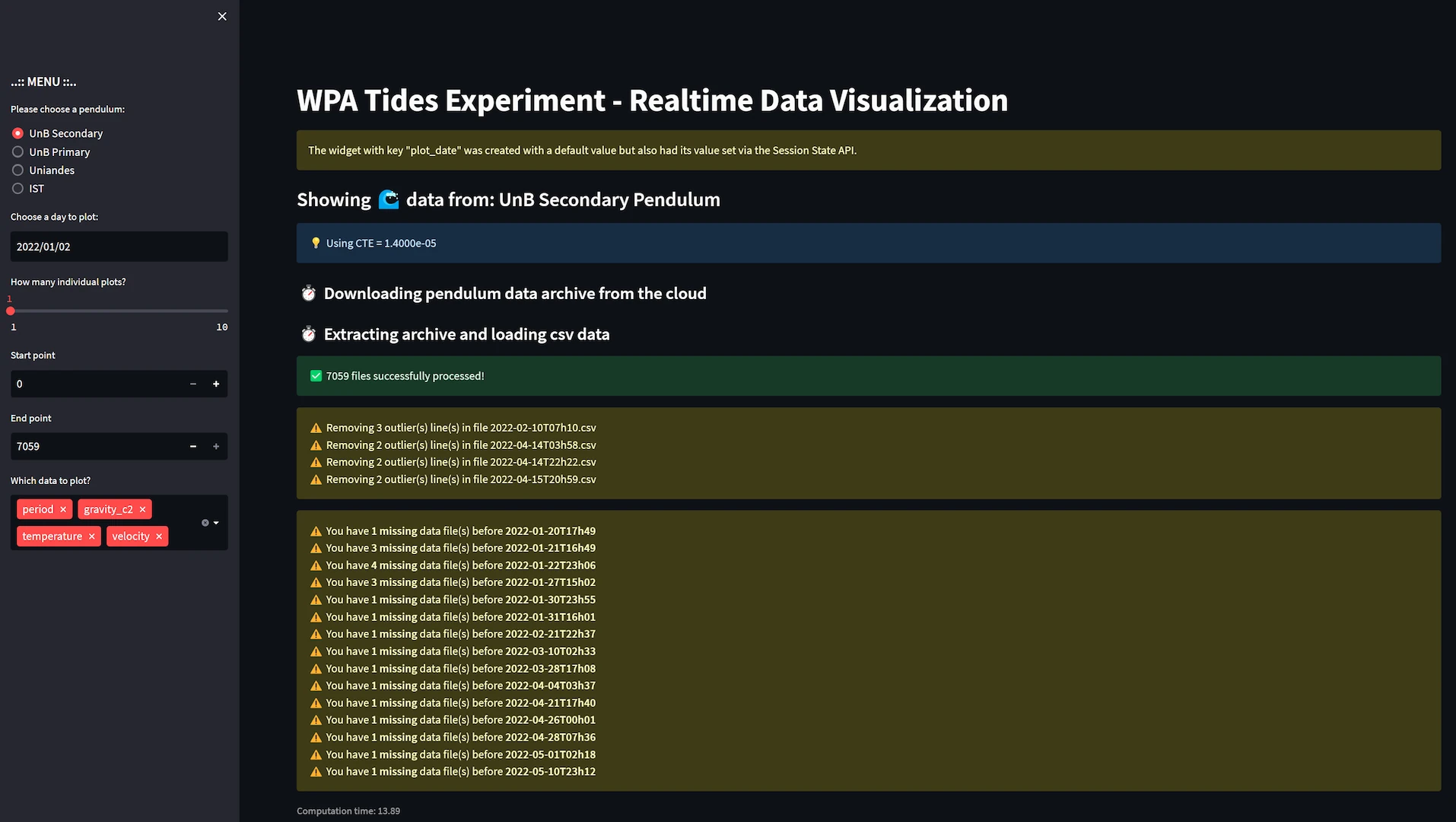The image size is (1456, 822).
Task: Remove the temperature tag
Action: pos(91,536)
